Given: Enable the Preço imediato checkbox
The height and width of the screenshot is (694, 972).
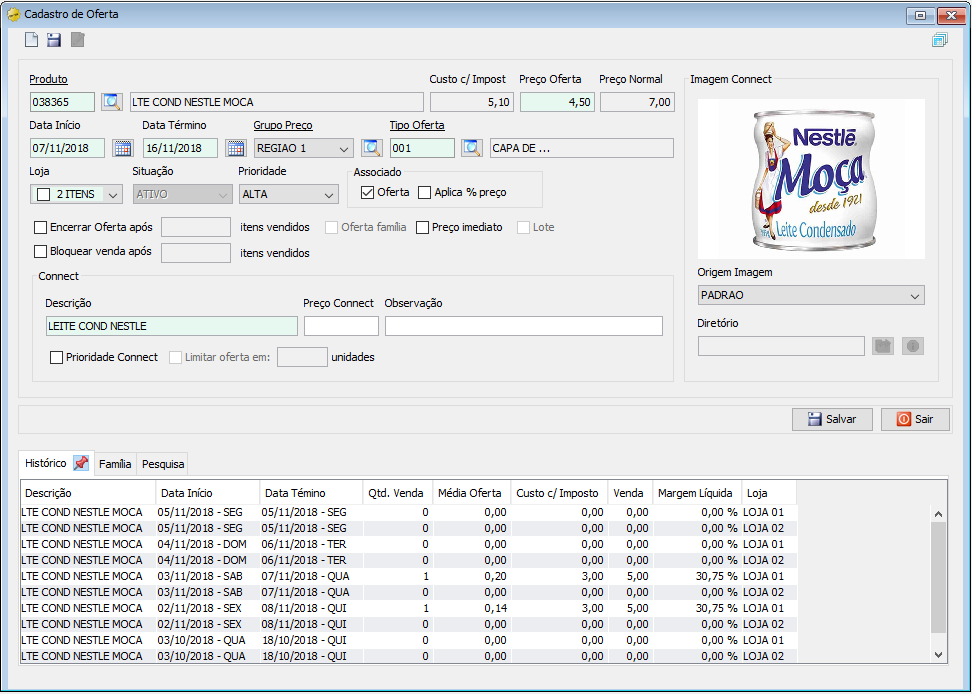Looking at the screenshot, I should point(422,227).
